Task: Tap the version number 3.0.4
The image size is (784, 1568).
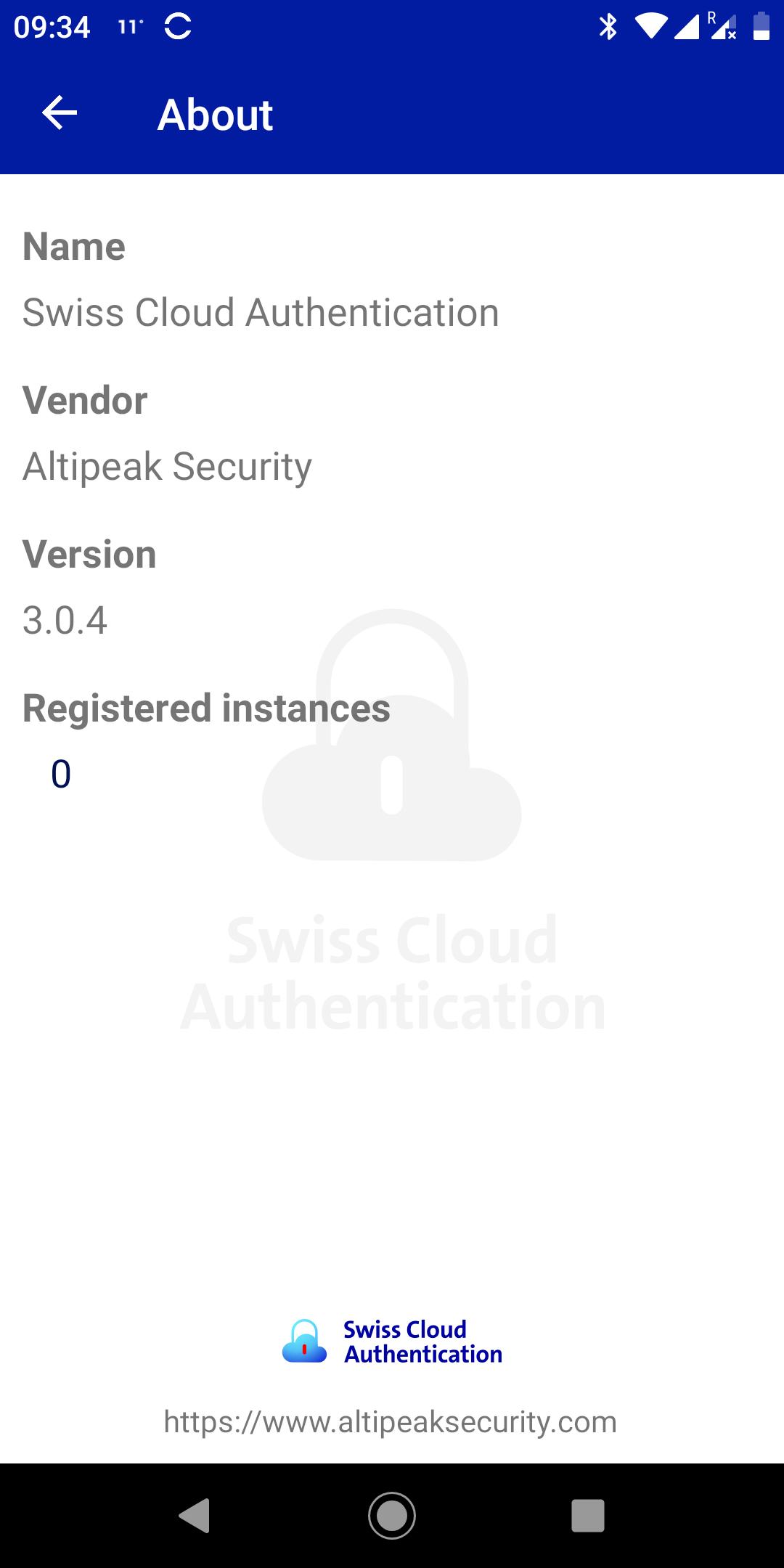Action: (65, 621)
